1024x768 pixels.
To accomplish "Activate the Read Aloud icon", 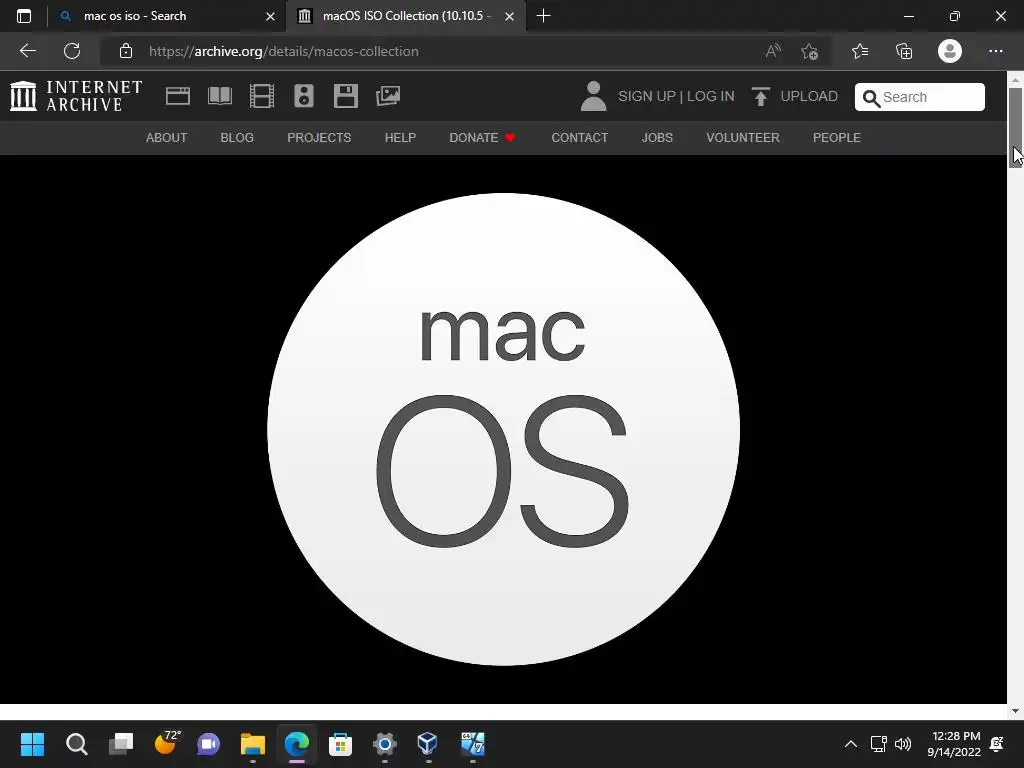I will [773, 51].
